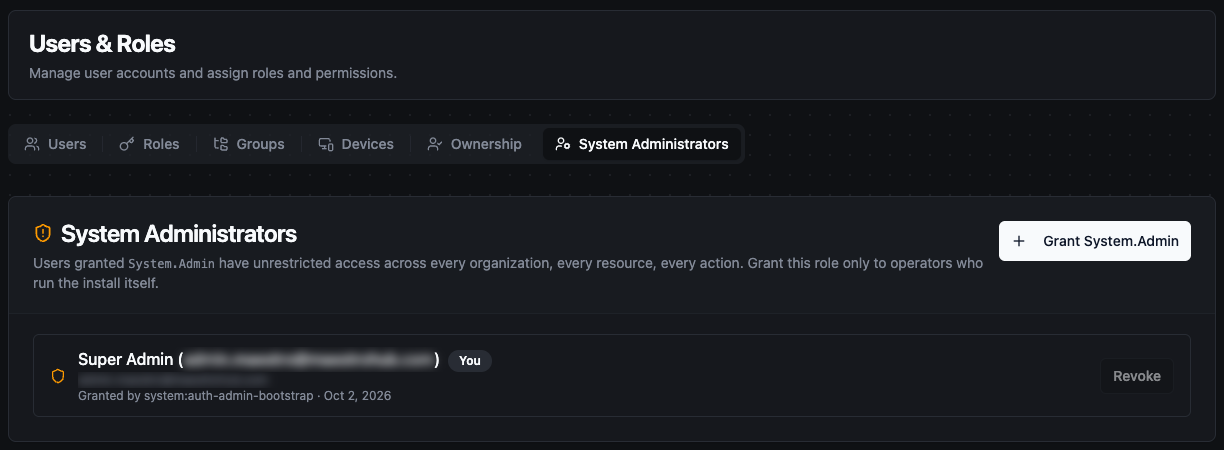Viewport: 1224px width, 450px height.
Task: Switch to the Roles tab
Action: click(x=149, y=144)
